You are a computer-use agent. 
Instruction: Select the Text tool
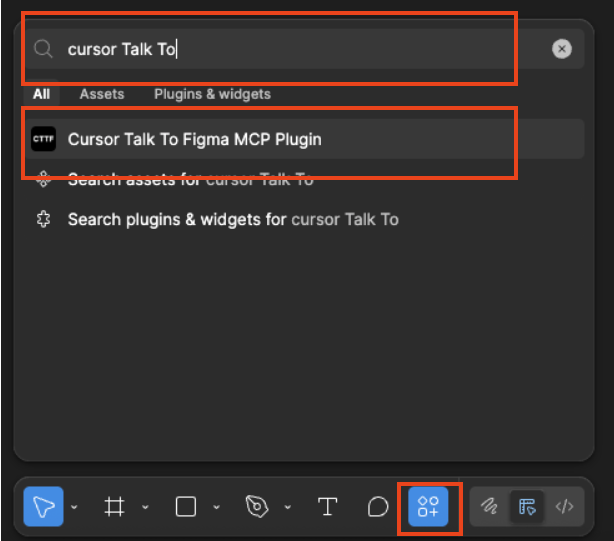pos(327,507)
